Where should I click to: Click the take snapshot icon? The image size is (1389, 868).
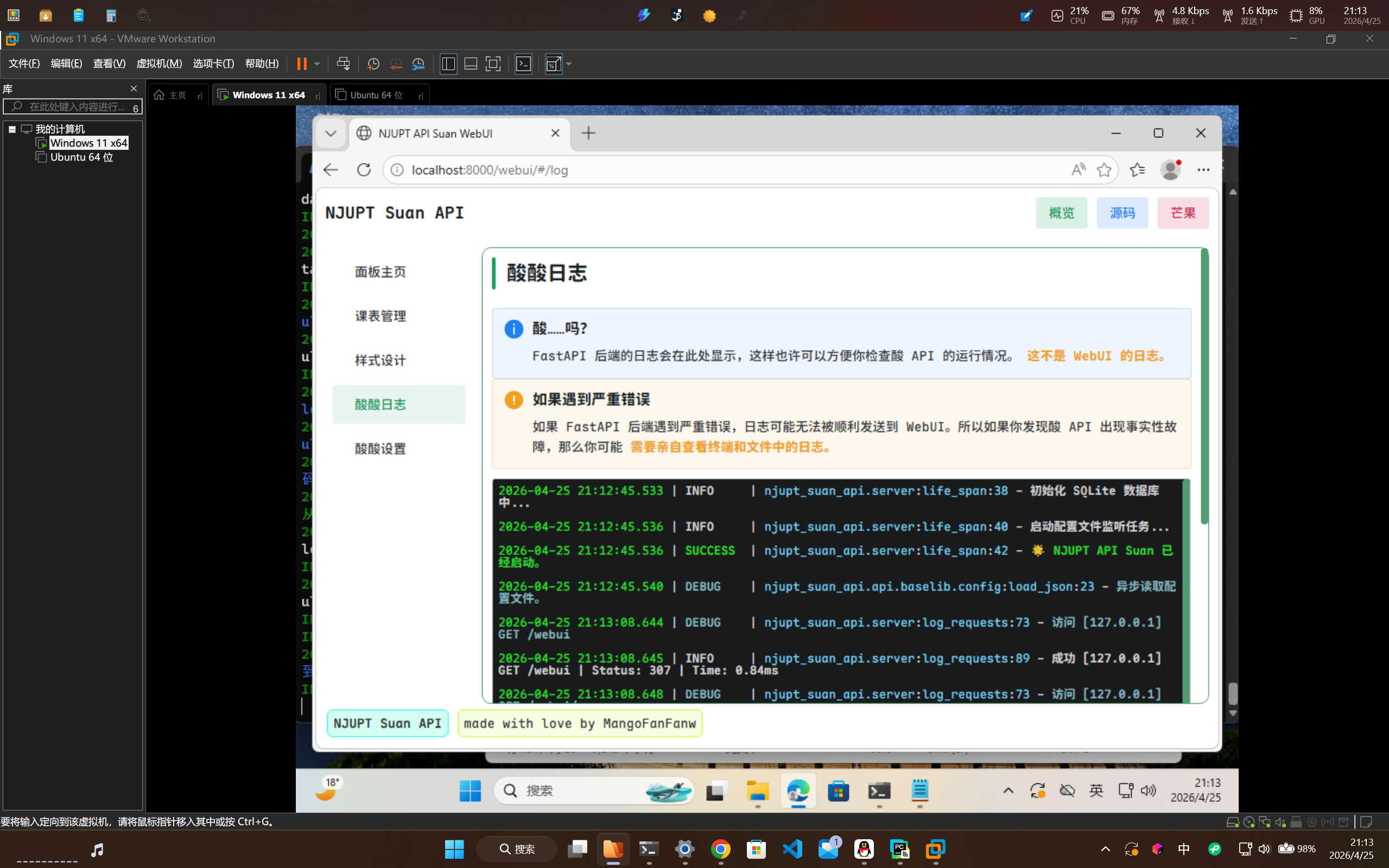pyautogui.click(x=373, y=64)
